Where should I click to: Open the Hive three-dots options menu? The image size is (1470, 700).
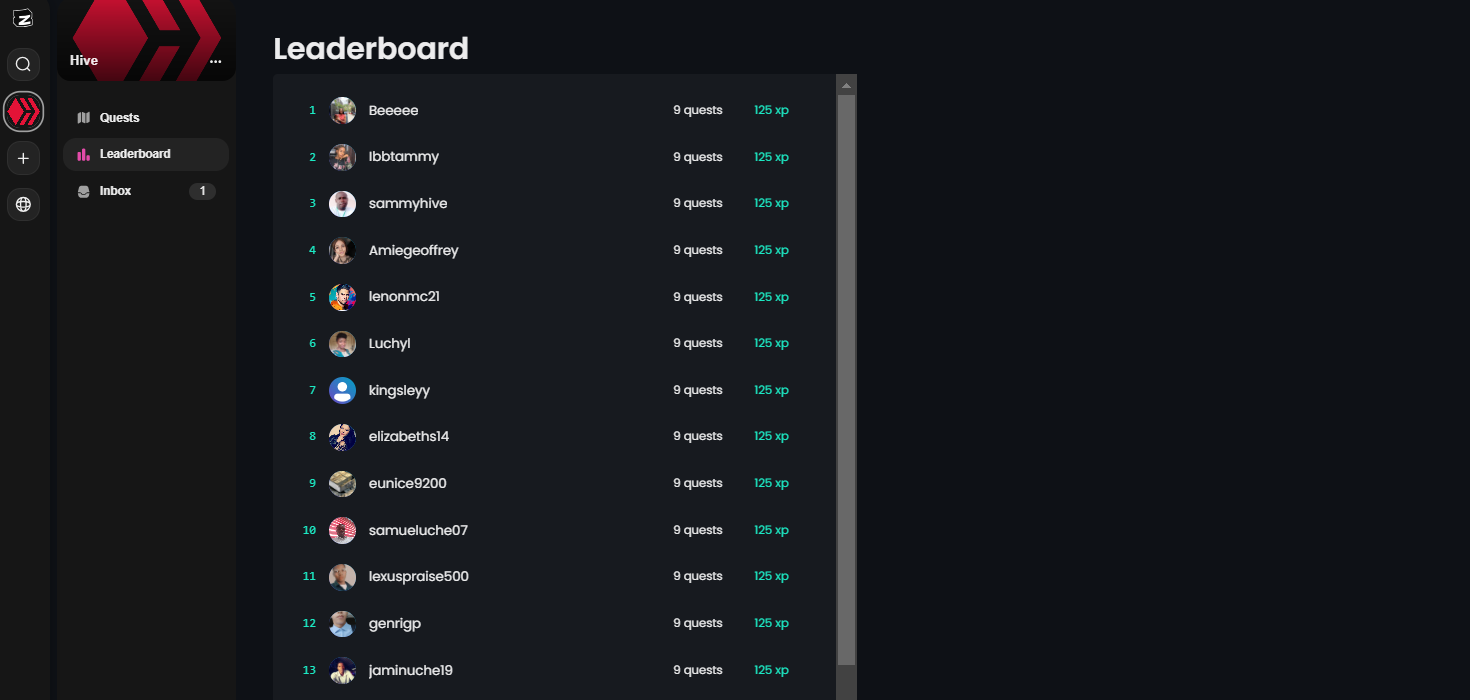[215, 62]
